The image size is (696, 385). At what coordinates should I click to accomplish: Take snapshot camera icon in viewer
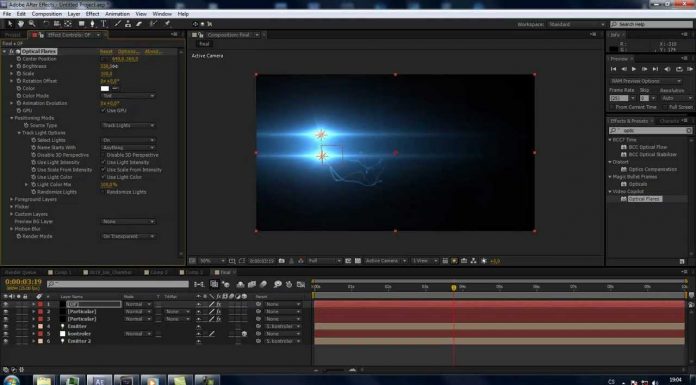(281, 261)
